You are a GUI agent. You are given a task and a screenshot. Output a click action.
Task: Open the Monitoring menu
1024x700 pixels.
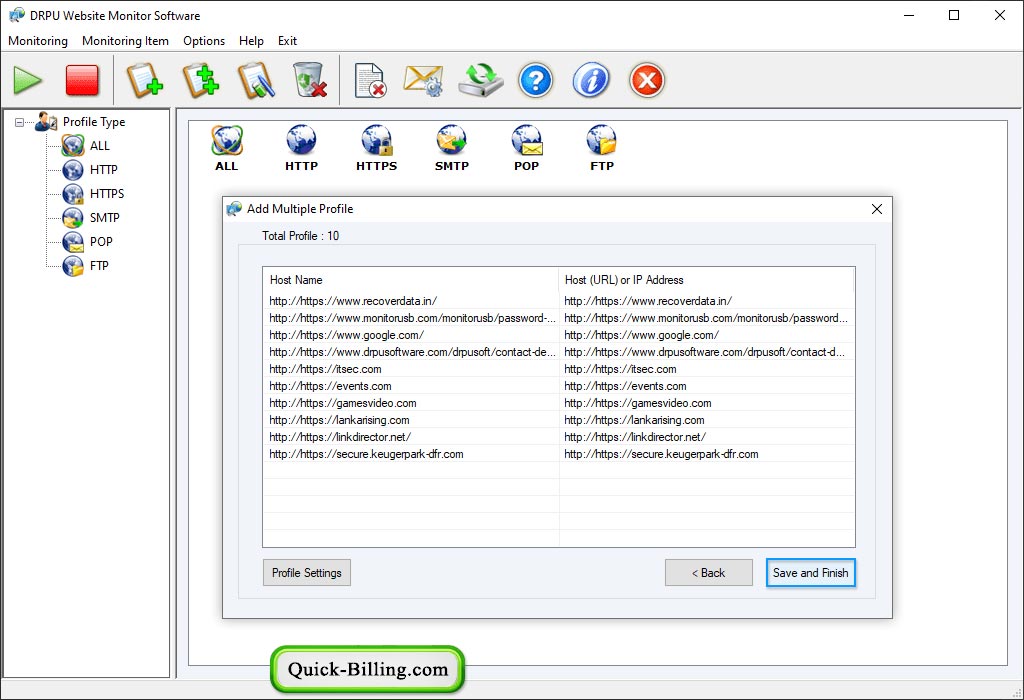tap(38, 40)
